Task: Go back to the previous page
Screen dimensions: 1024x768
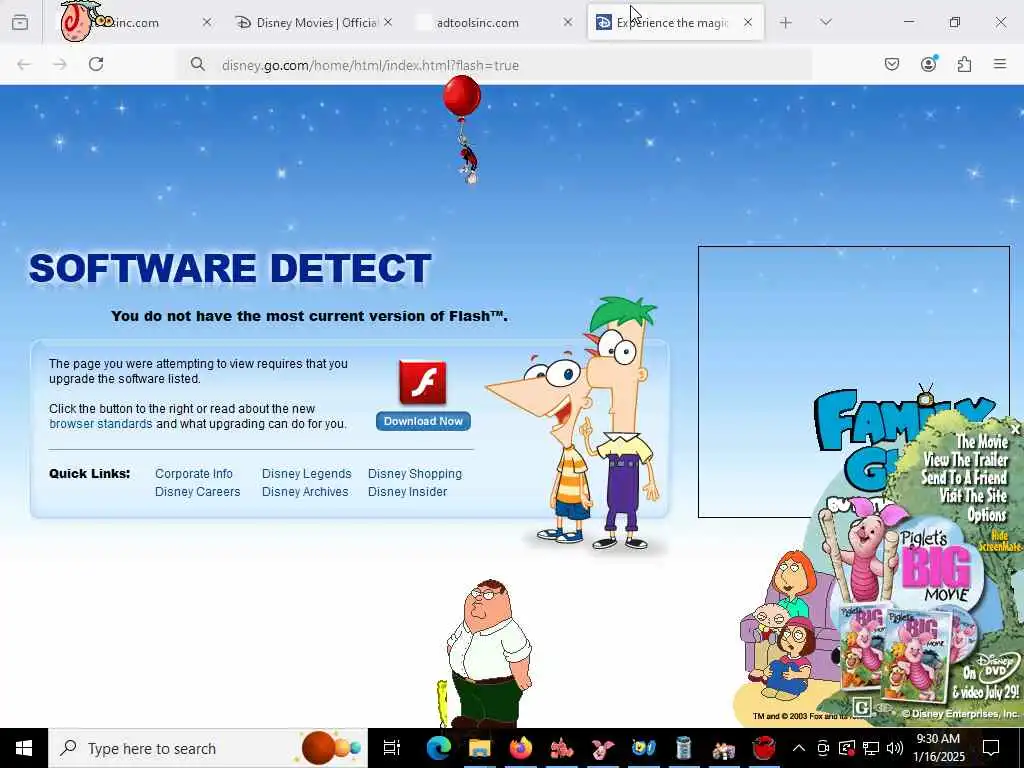Action: coord(24,64)
